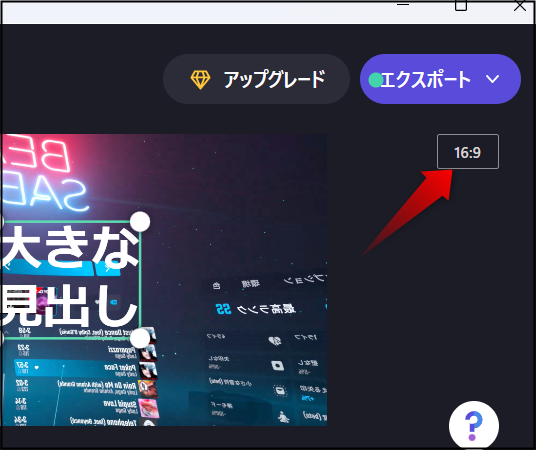Click the アップグレード upgrade button
Screen dimensions: 536x450
[256, 79]
